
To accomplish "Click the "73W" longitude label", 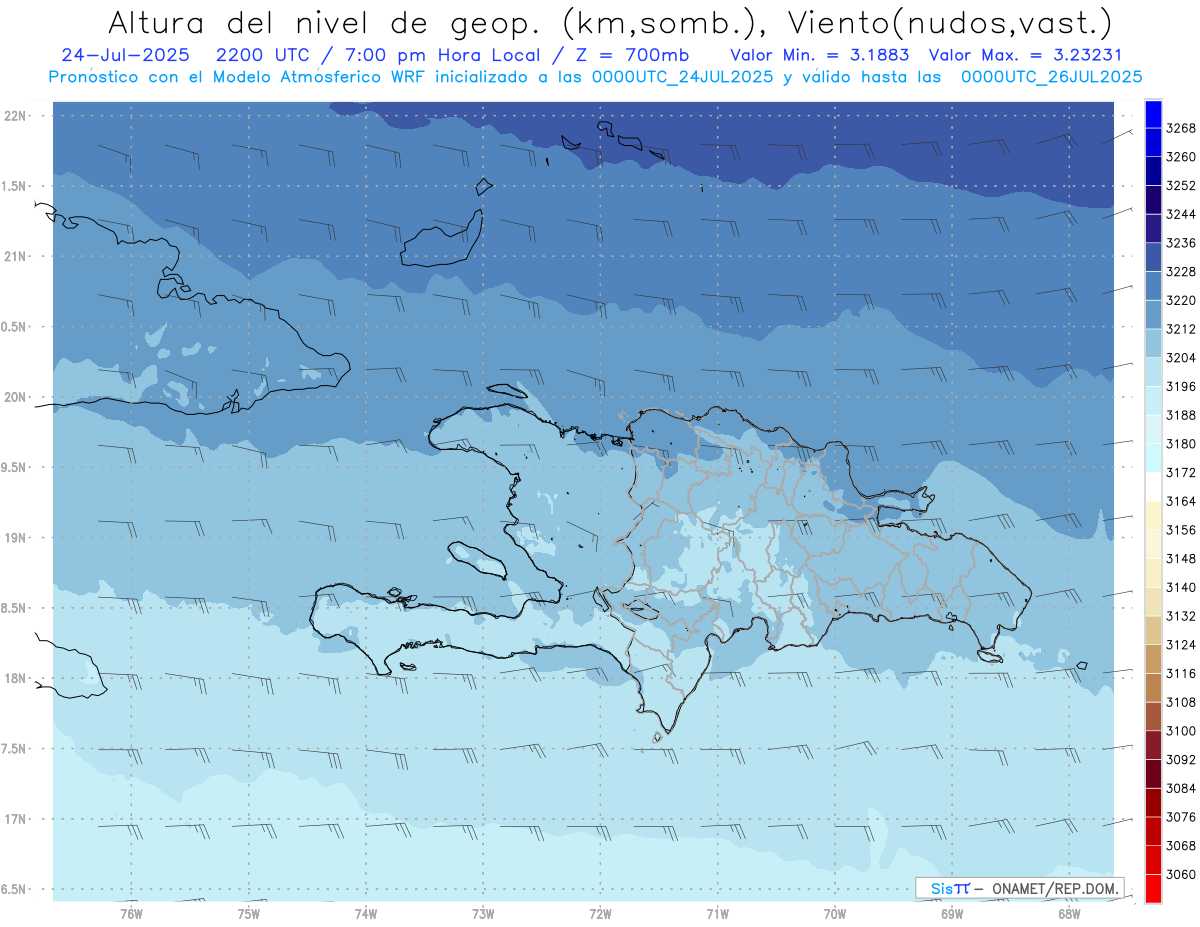I will tap(483, 913).
